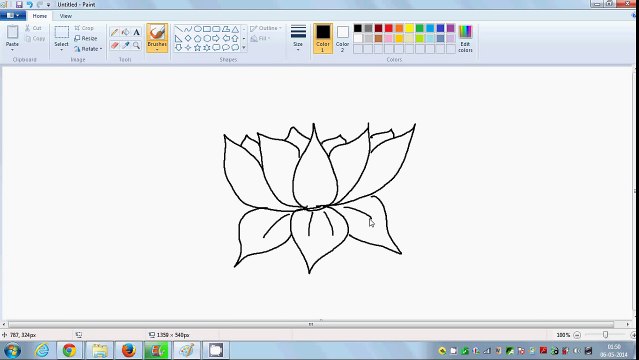Switch to Paint taskbar button
The image size is (639, 360).
point(187,350)
